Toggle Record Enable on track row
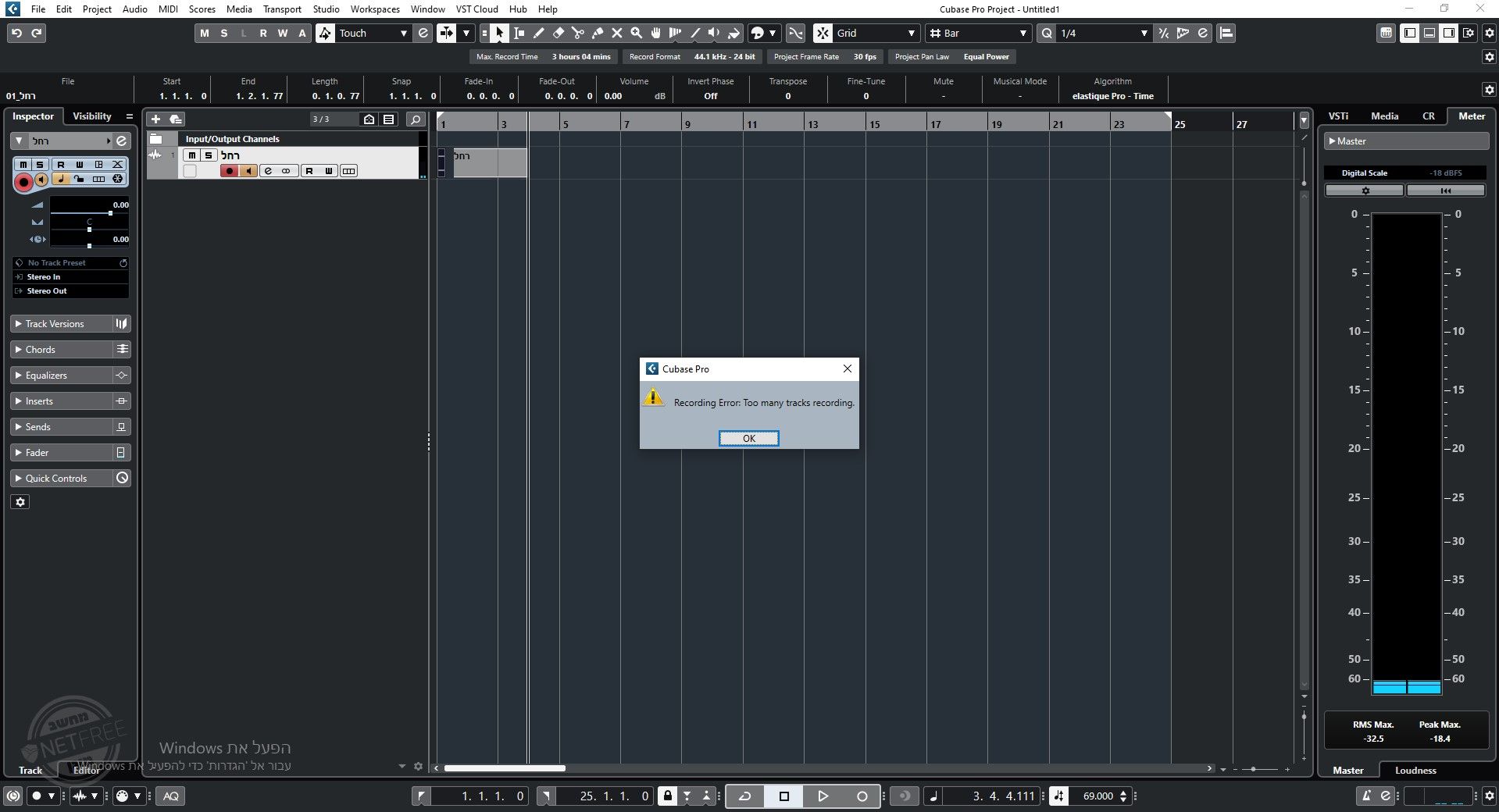1499x812 pixels. [229, 171]
